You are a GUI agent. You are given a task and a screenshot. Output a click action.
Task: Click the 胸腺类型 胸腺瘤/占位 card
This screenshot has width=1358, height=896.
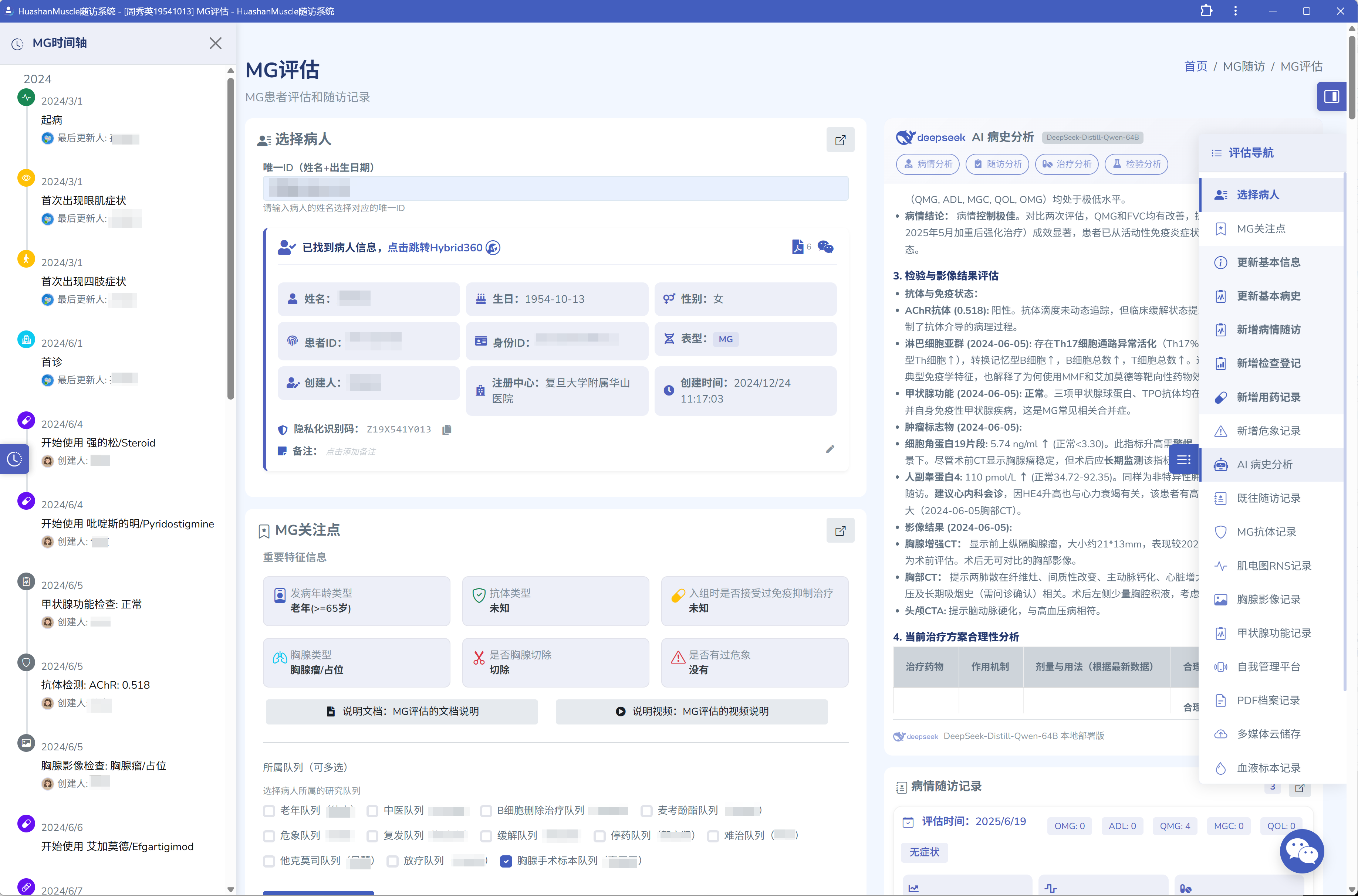(x=356, y=662)
